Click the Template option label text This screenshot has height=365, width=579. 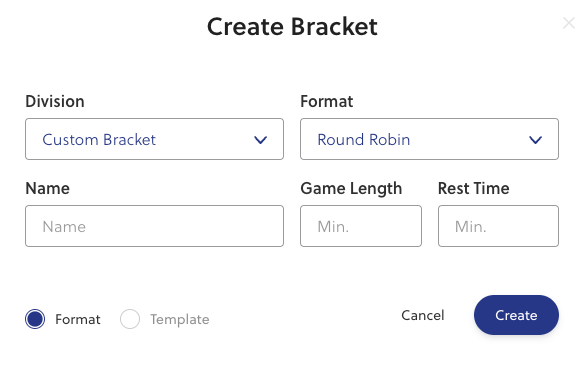click(x=180, y=319)
